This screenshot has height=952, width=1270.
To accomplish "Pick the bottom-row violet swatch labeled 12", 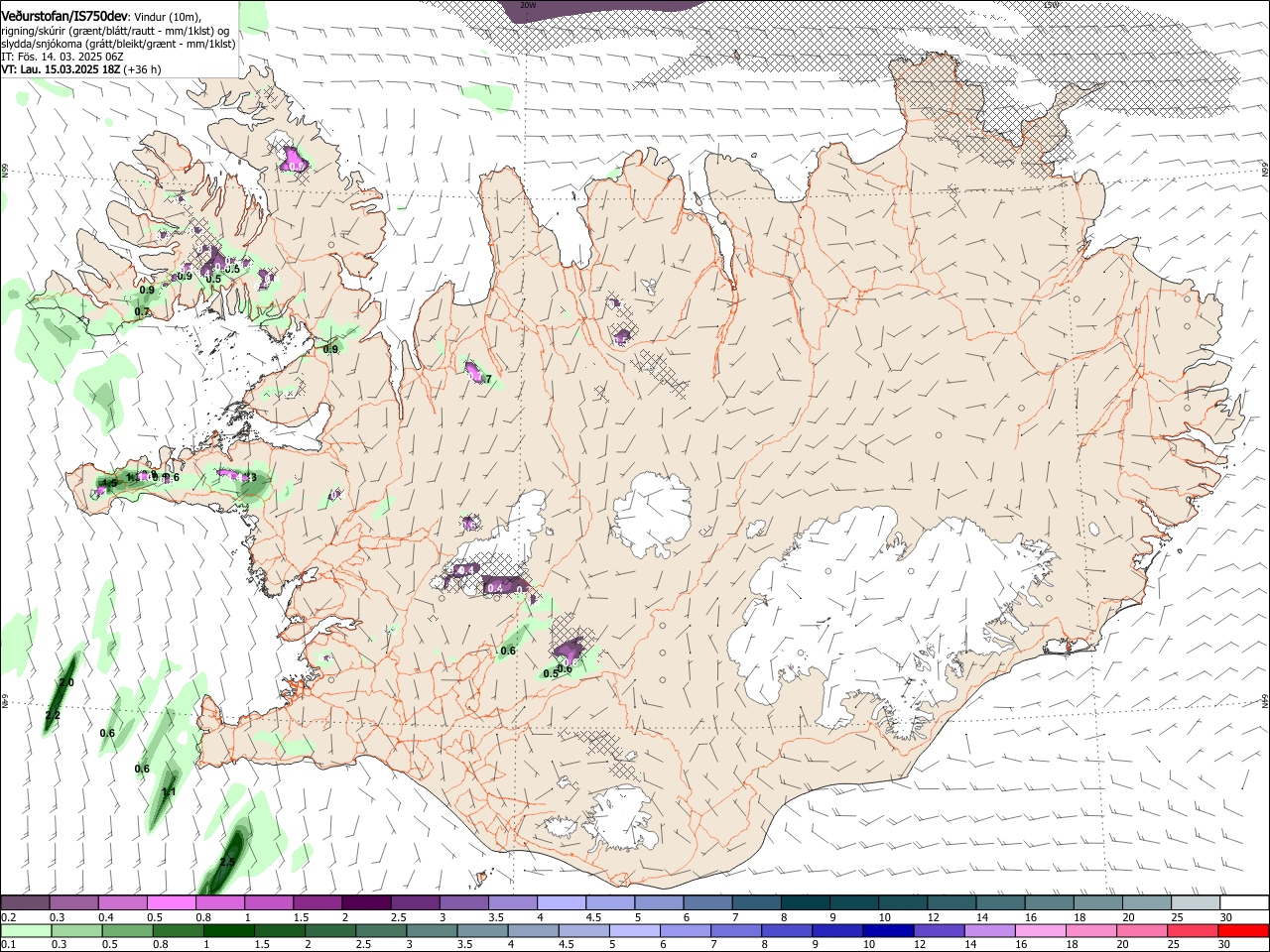I will (941, 931).
